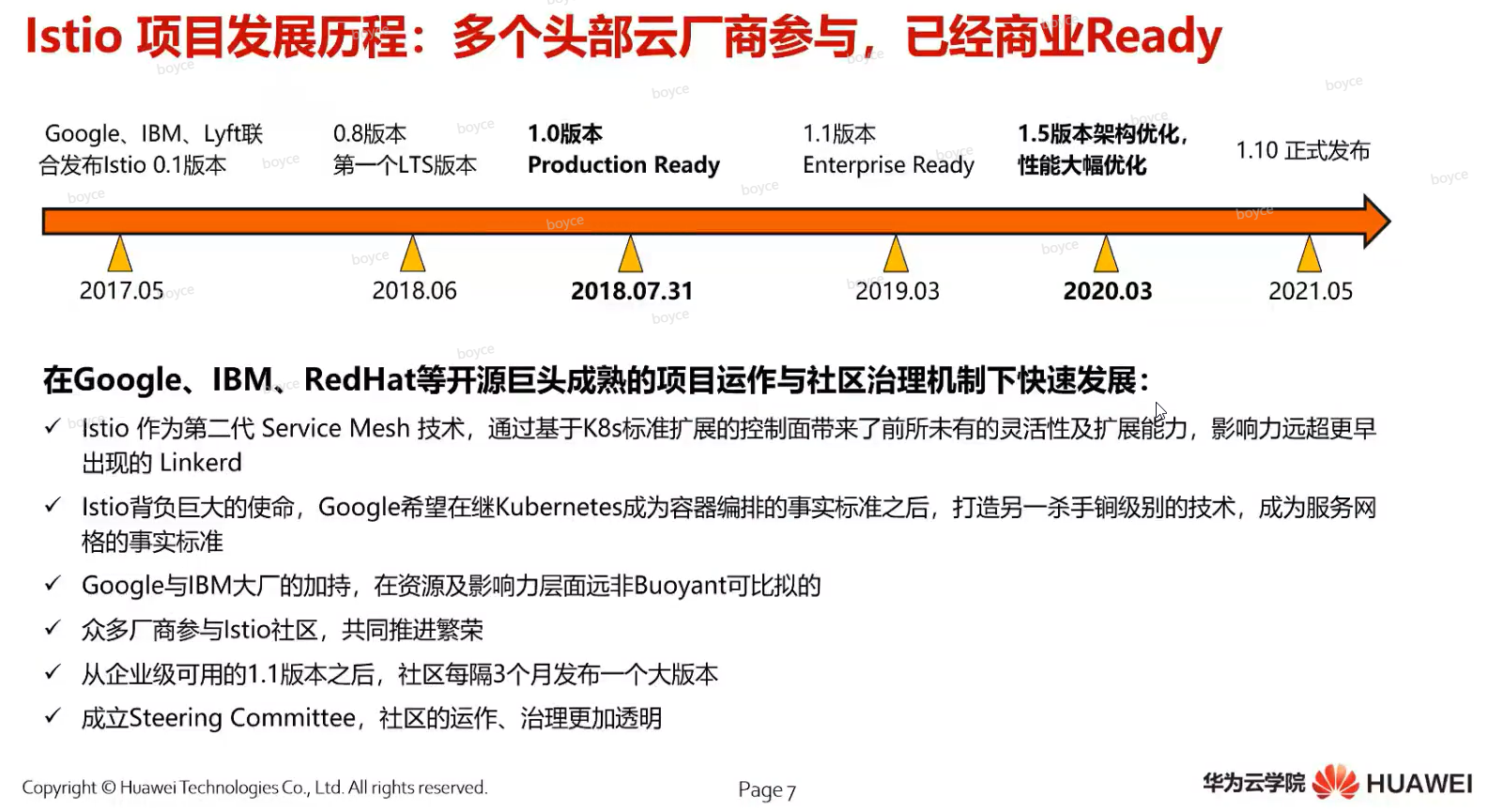Click the 2018.07.31 timeline triangle marker
This screenshot has width=1488, height=812.
(631, 253)
